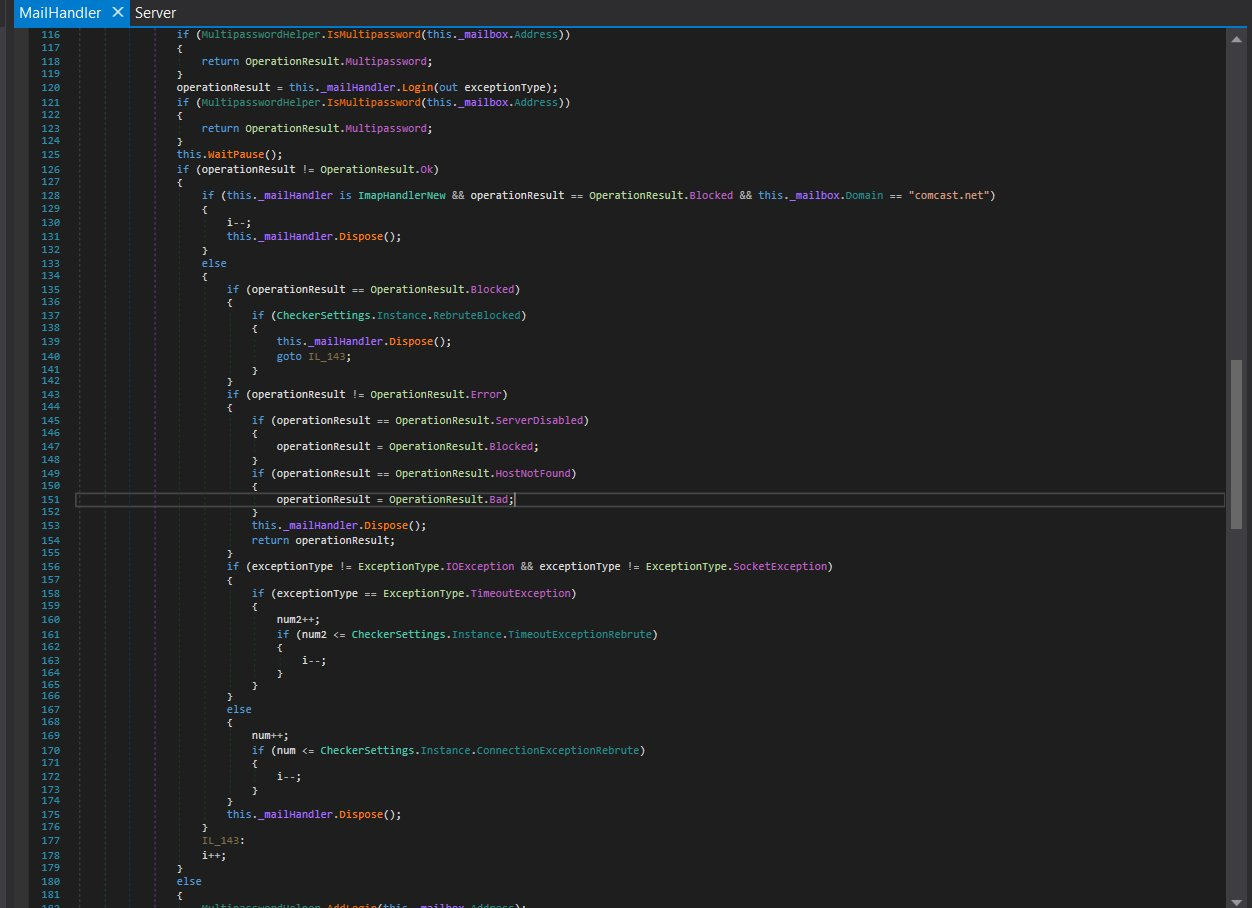Screen dimensions: 1252x908
Task: Click num2++ on line 160
Action: coord(298,619)
